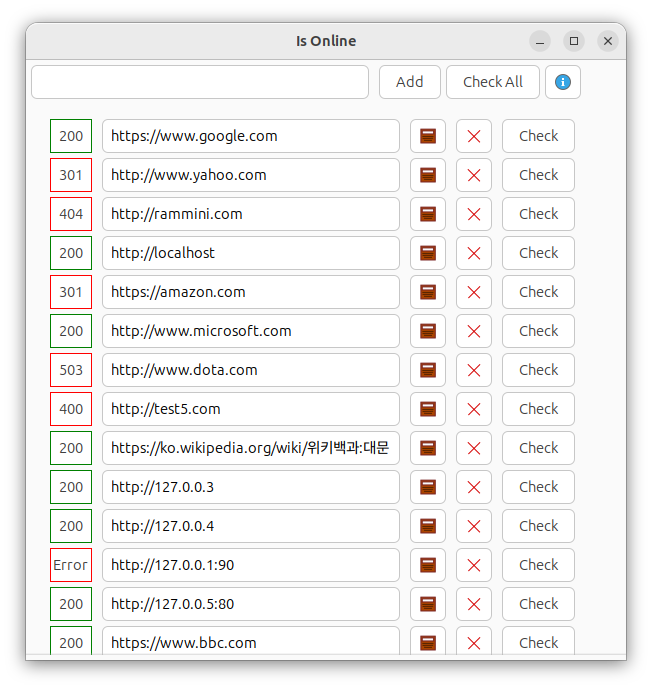652x689 pixels.
Task: Click the https://amazon.com URL field
Action: coord(251,292)
